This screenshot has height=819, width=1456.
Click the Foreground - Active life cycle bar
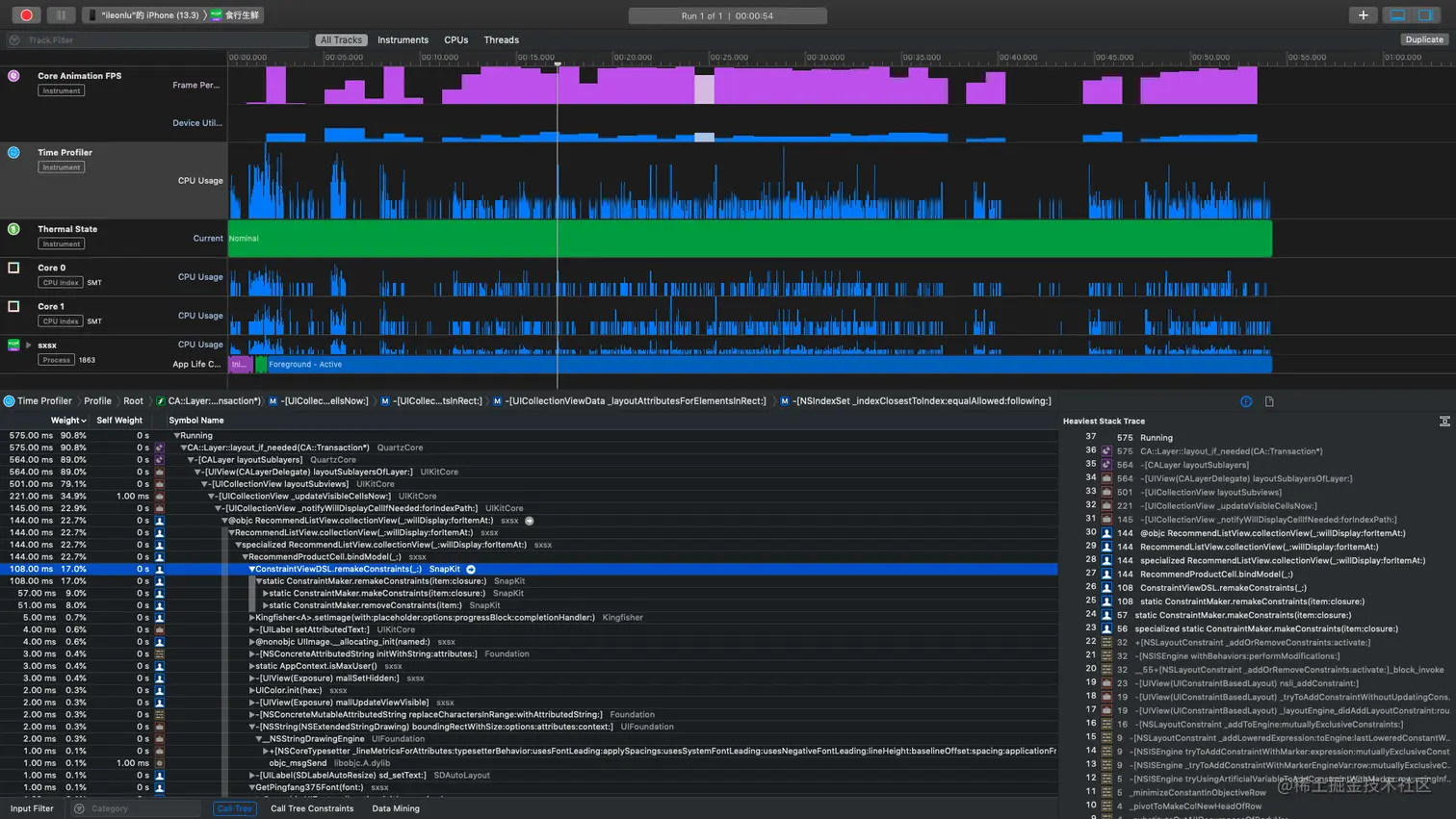pyautogui.click(x=768, y=364)
